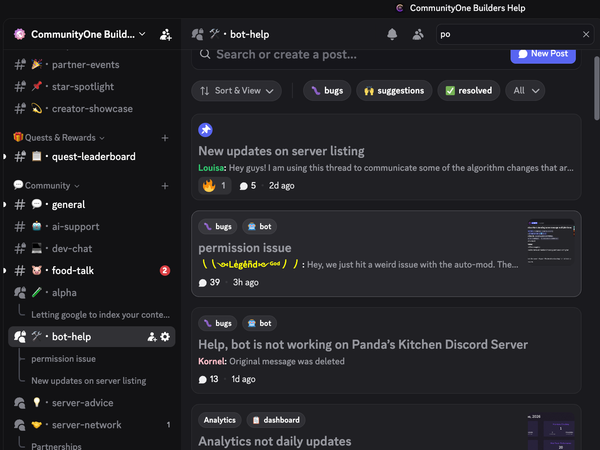This screenshot has width=600, height=450.
Task: Filter posts by the resolved tag
Action: coord(469,91)
